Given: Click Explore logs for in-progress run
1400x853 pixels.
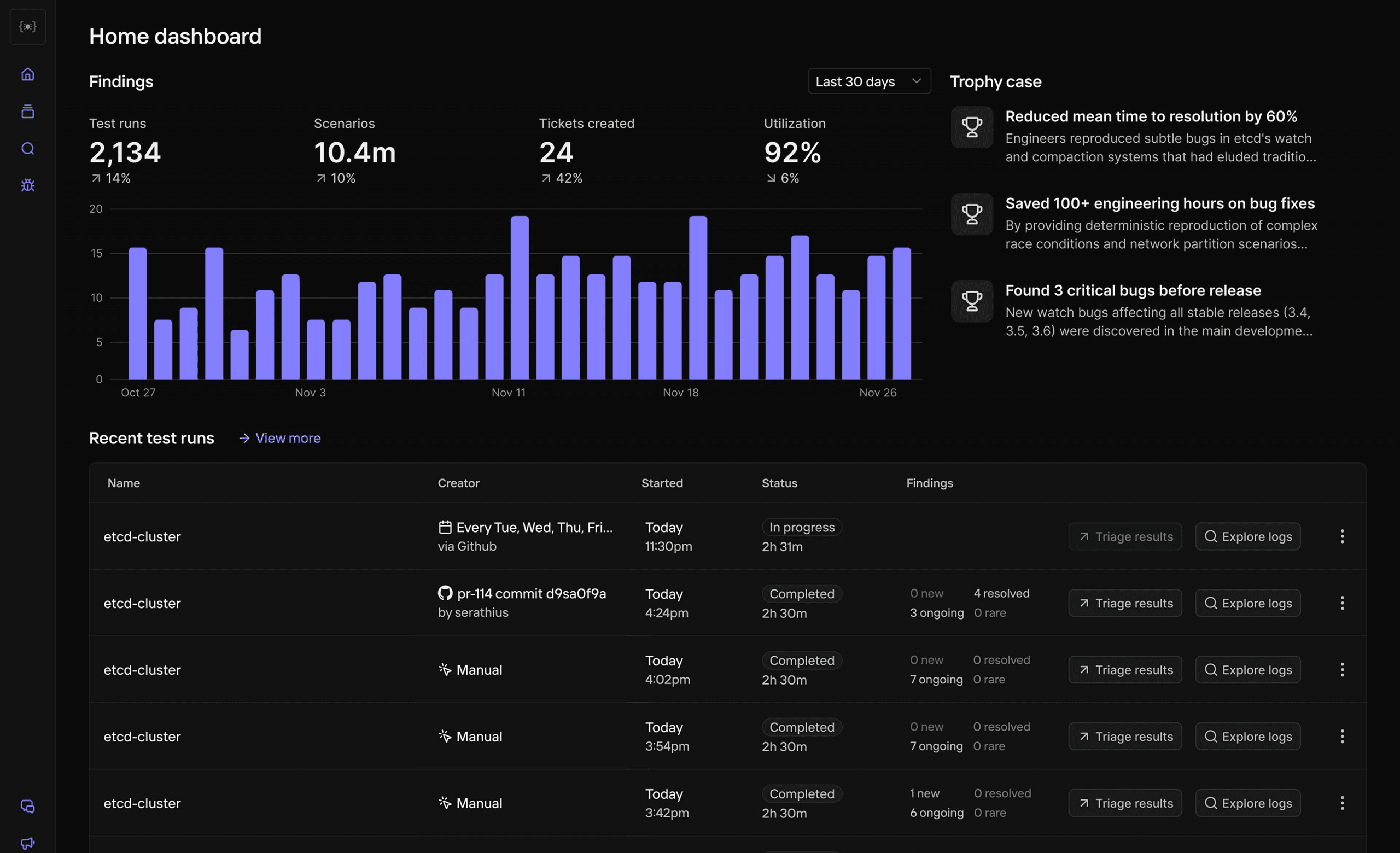Looking at the screenshot, I should [1248, 536].
